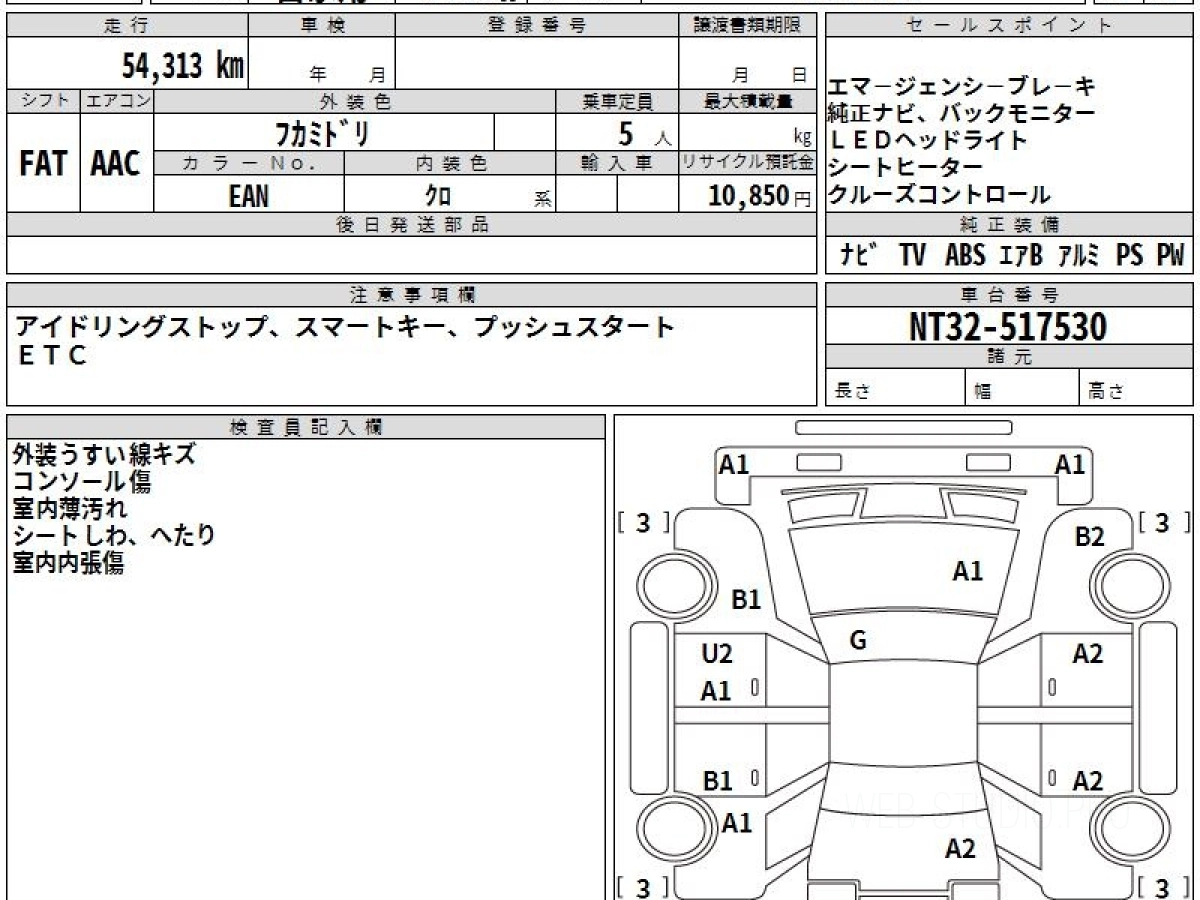The height and width of the screenshot is (900, 1200).
Task: Click the 長さ dimension cell
Action: [895, 388]
